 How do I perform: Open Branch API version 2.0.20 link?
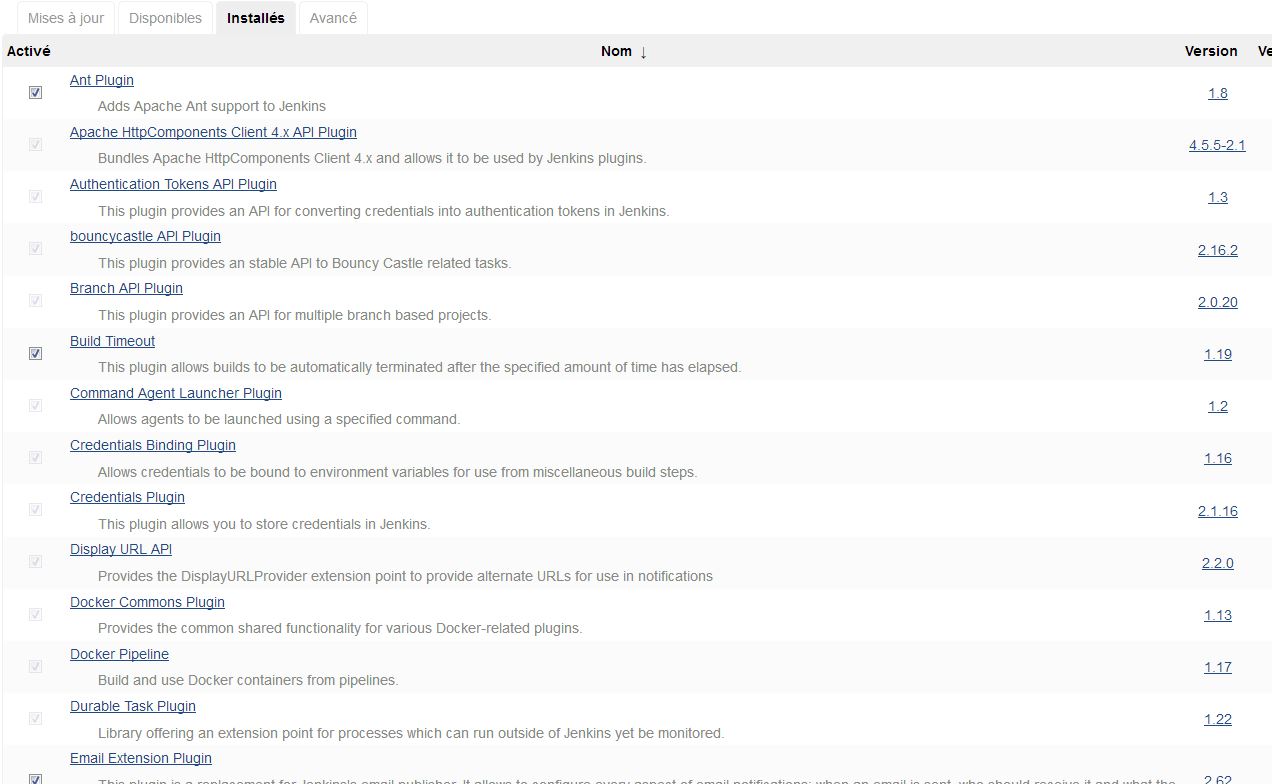pos(1217,302)
